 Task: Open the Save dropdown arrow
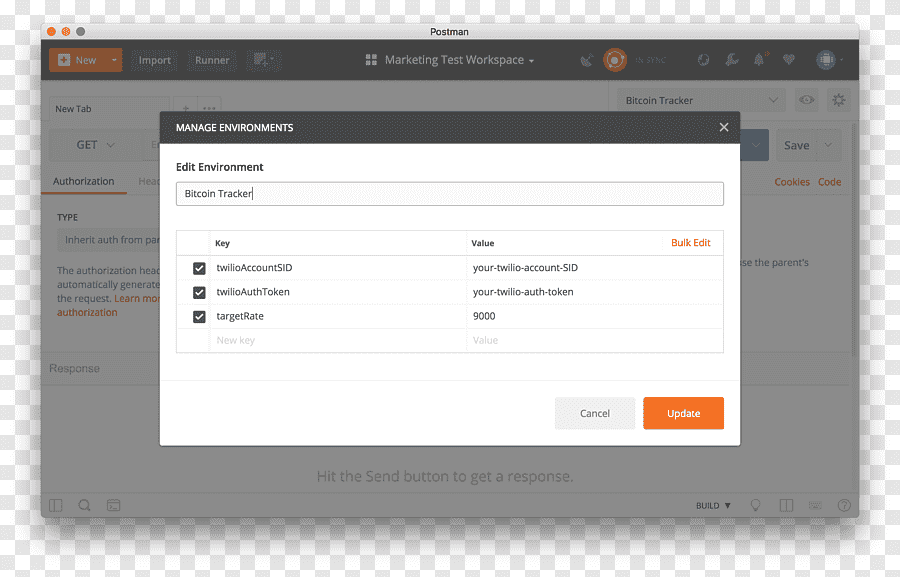click(828, 145)
